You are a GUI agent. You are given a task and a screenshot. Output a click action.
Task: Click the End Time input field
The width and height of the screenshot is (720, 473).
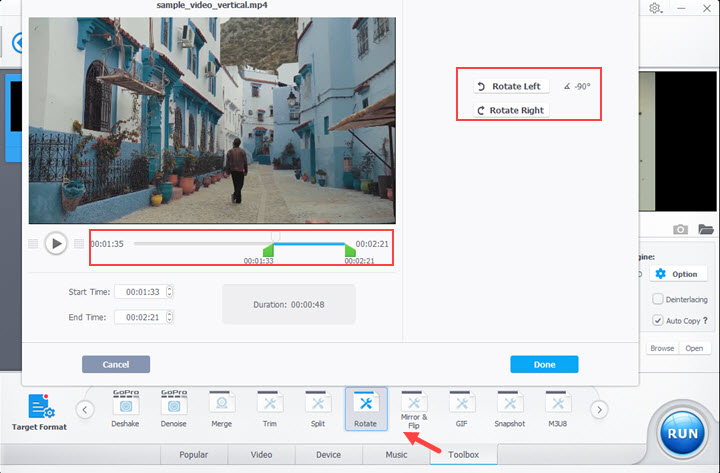coord(140,317)
